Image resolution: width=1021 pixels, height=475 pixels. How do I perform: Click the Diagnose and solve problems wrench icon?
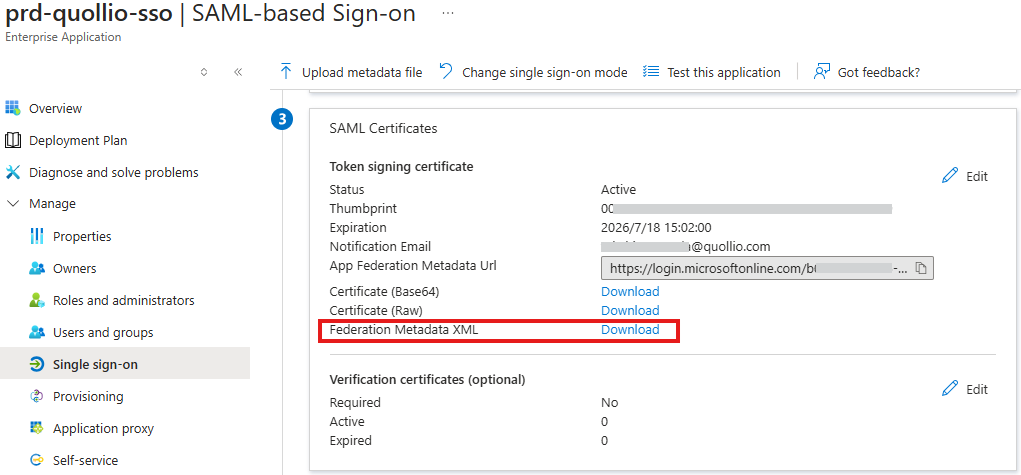click(13, 172)
